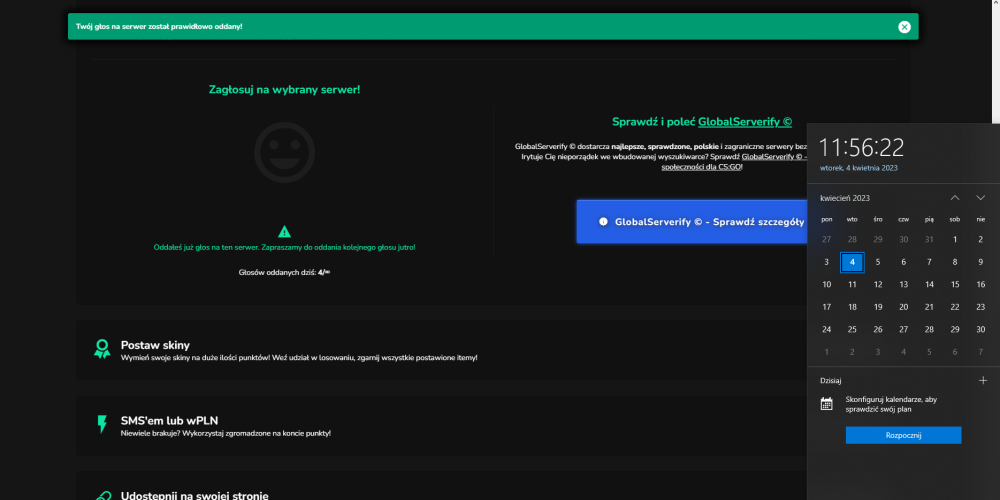The height and width of the screenshot is (500, 1000).
Task: Open month picker via kwiecień 2023 header
Action: pos(844,198)
